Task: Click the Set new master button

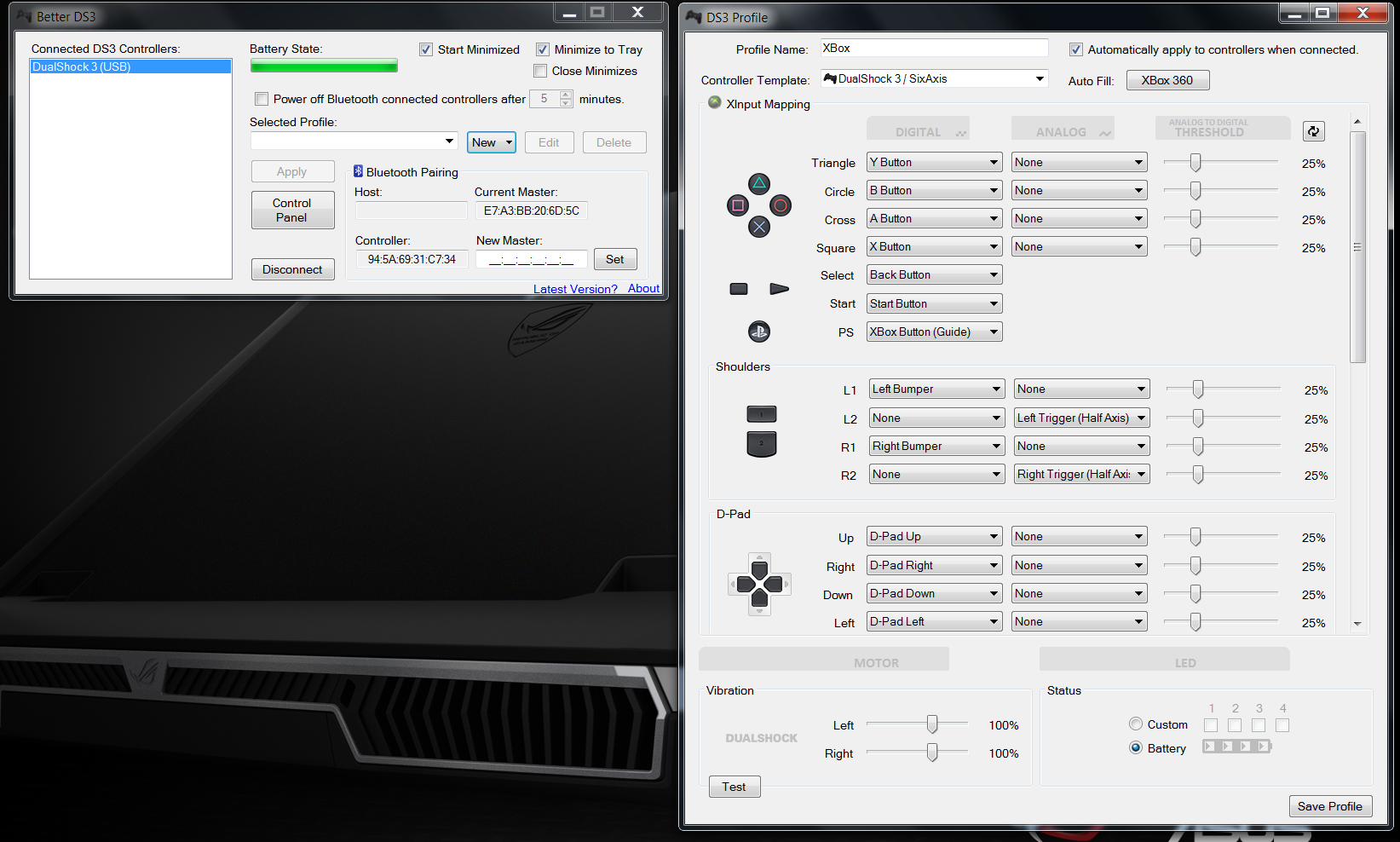Action: click(x=615, y=259)
